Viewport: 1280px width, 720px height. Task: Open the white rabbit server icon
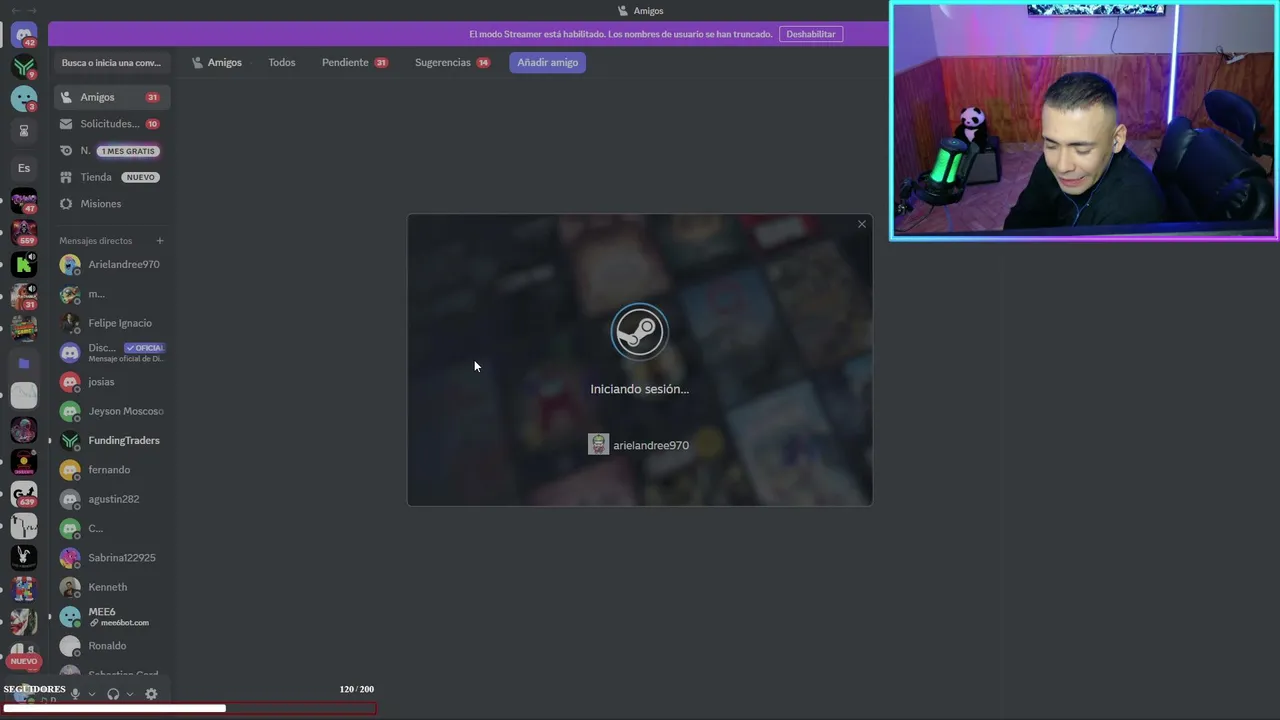pyautogui.click(x=24, y=557)
